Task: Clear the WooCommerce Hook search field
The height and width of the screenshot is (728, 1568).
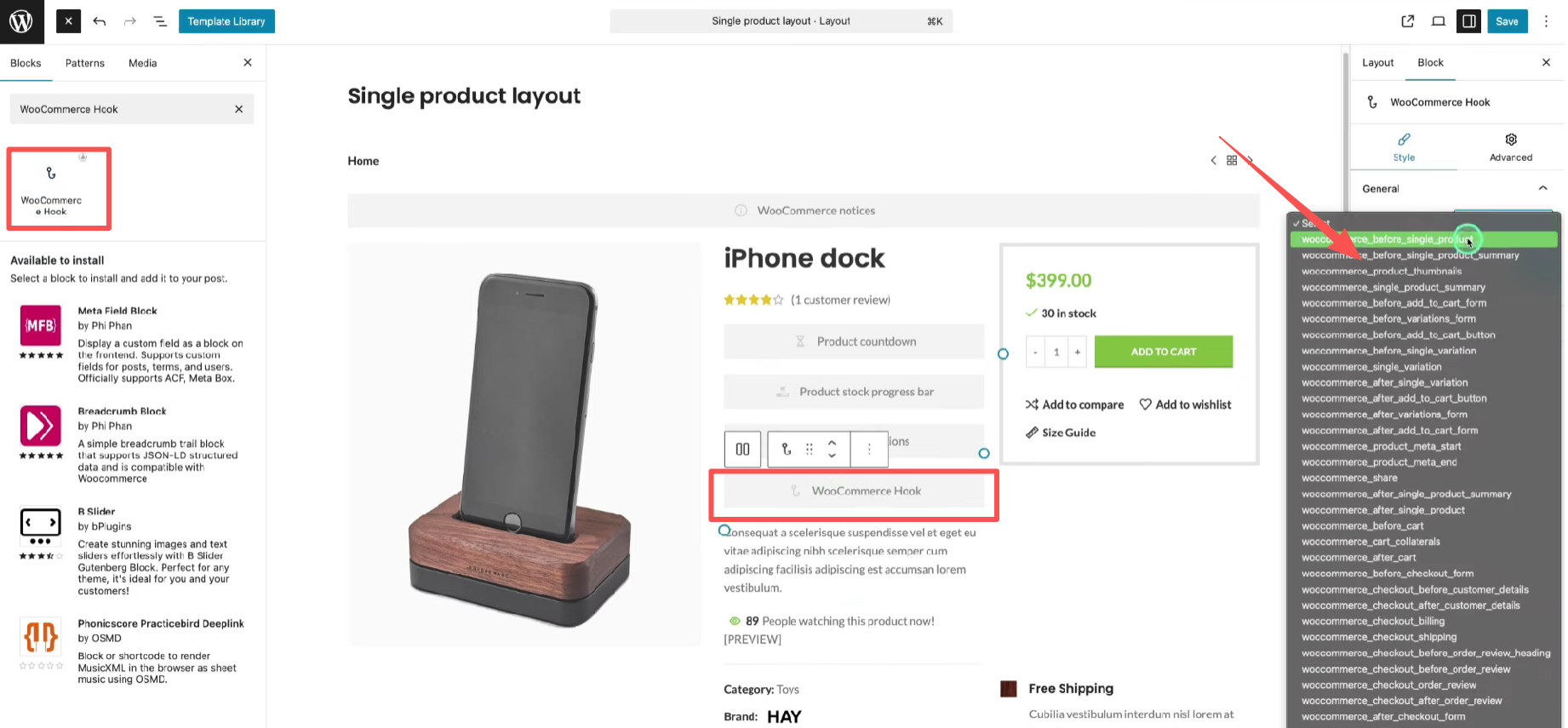Action: pyautogui.click(x=238, y=109)
